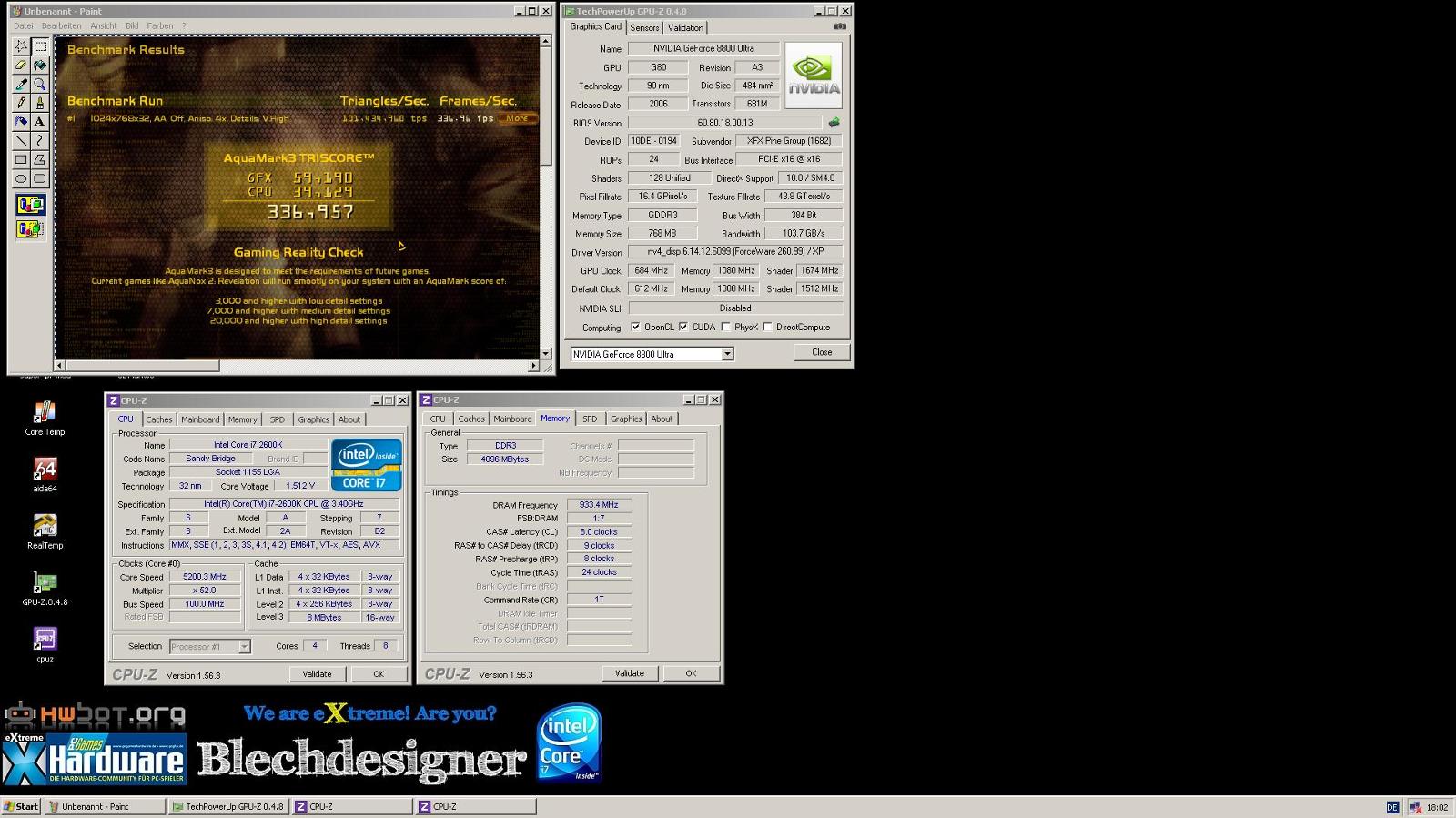
Task: Open the Core Temp desktop icon
Action: coord(45,419)
